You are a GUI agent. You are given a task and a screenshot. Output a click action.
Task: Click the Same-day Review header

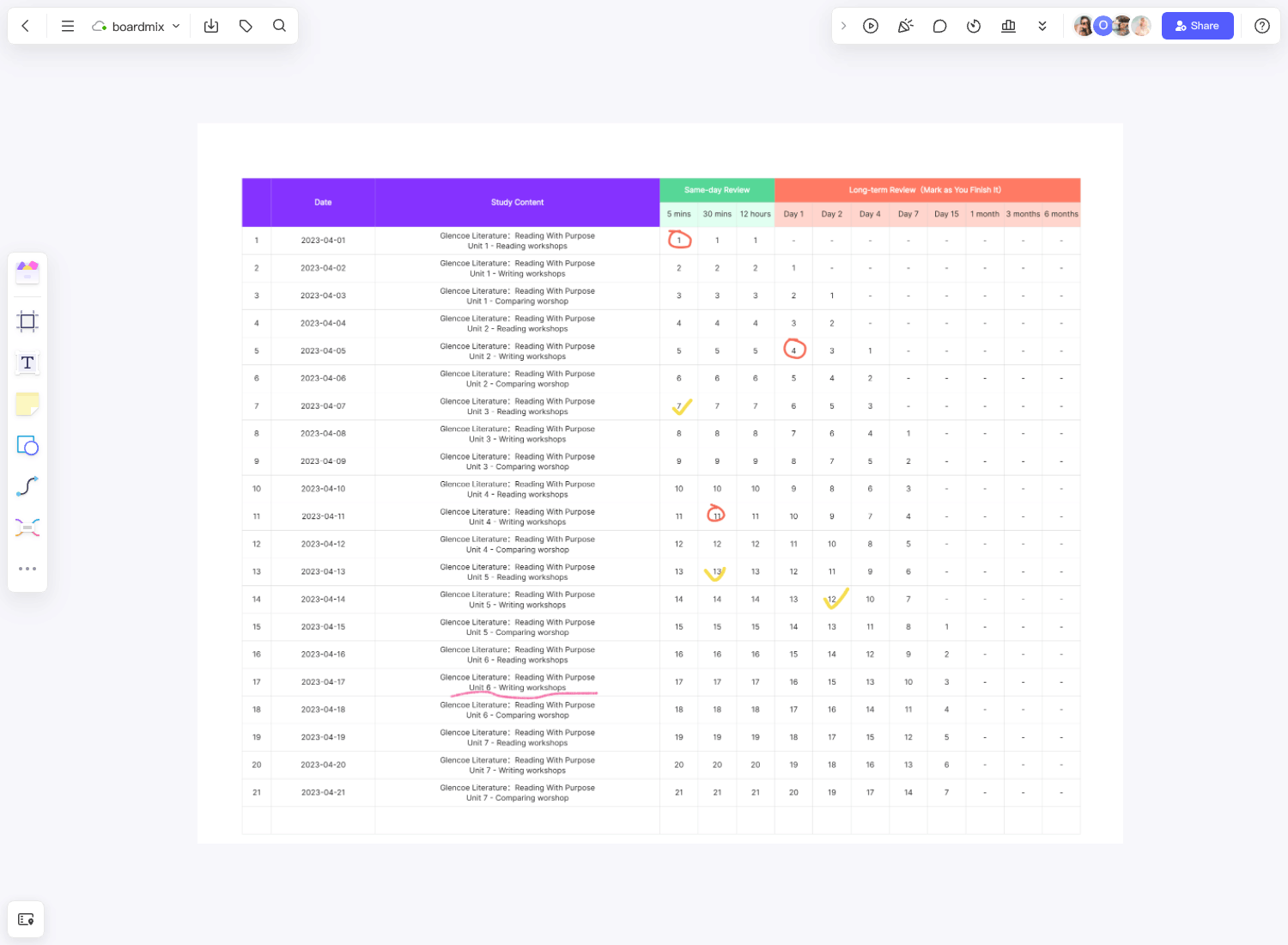tap(717, 190)
